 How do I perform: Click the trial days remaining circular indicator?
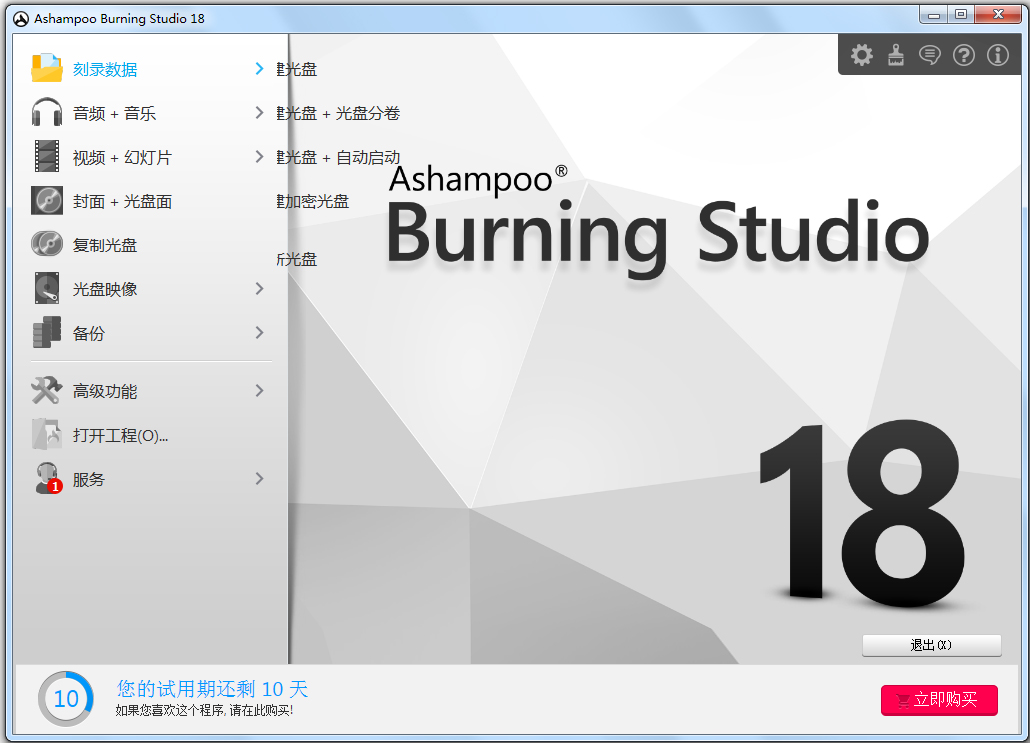click(66, 699)
